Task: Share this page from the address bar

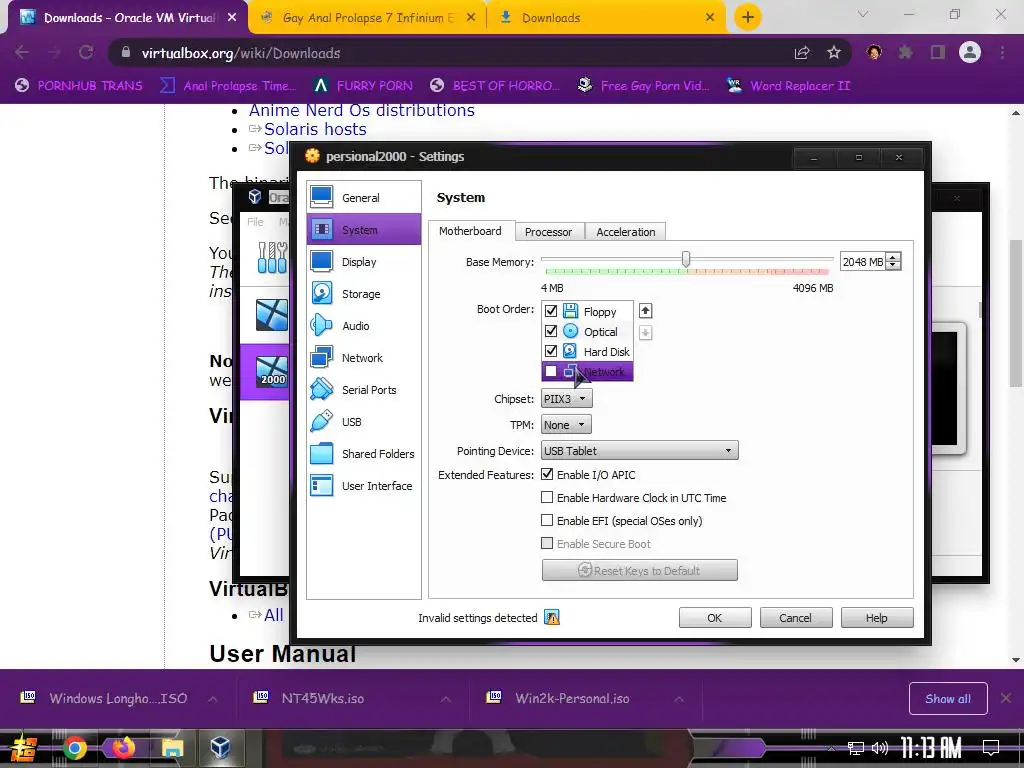Action: [x=802, y=53]
